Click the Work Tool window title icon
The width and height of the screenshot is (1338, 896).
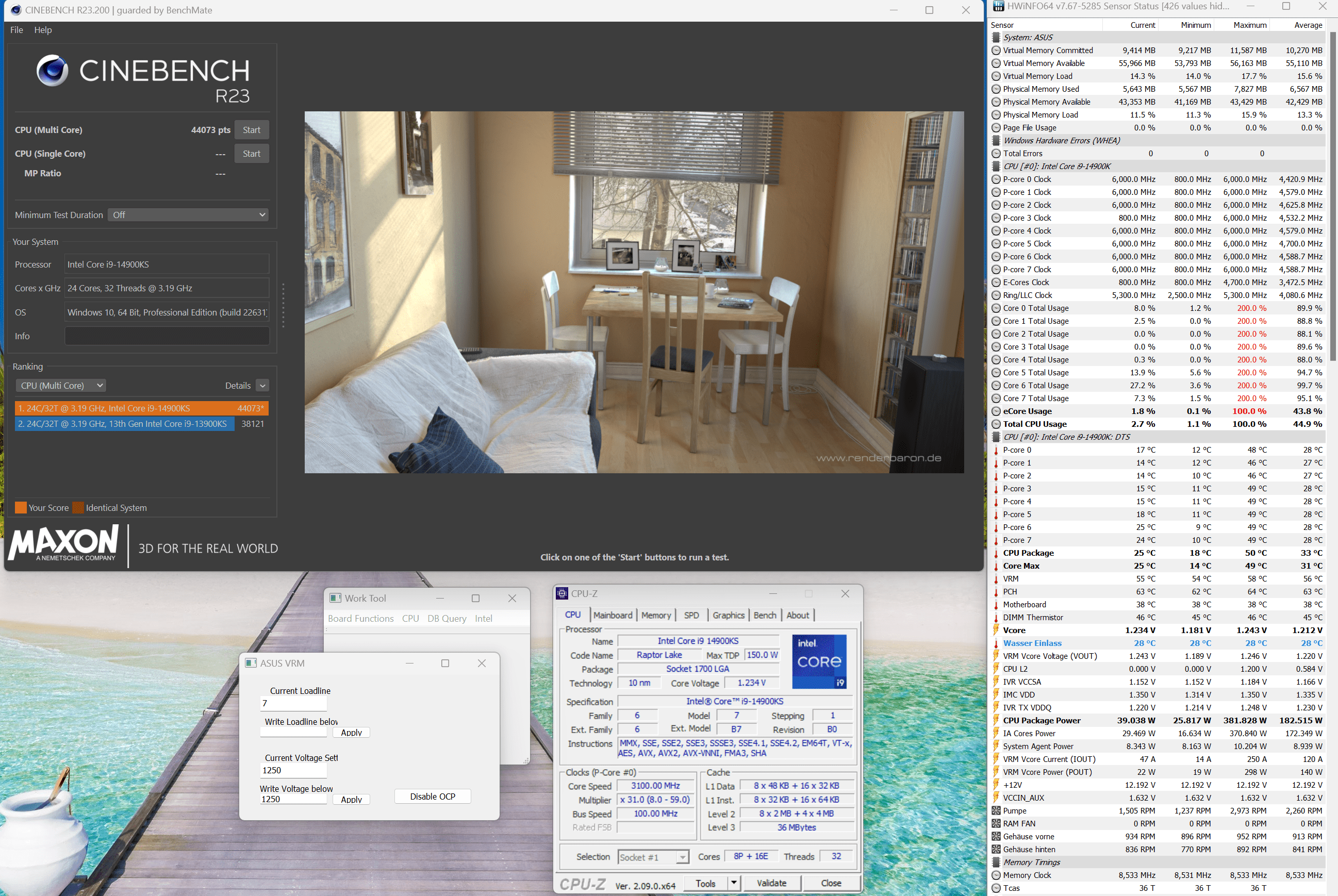point(336,598)
